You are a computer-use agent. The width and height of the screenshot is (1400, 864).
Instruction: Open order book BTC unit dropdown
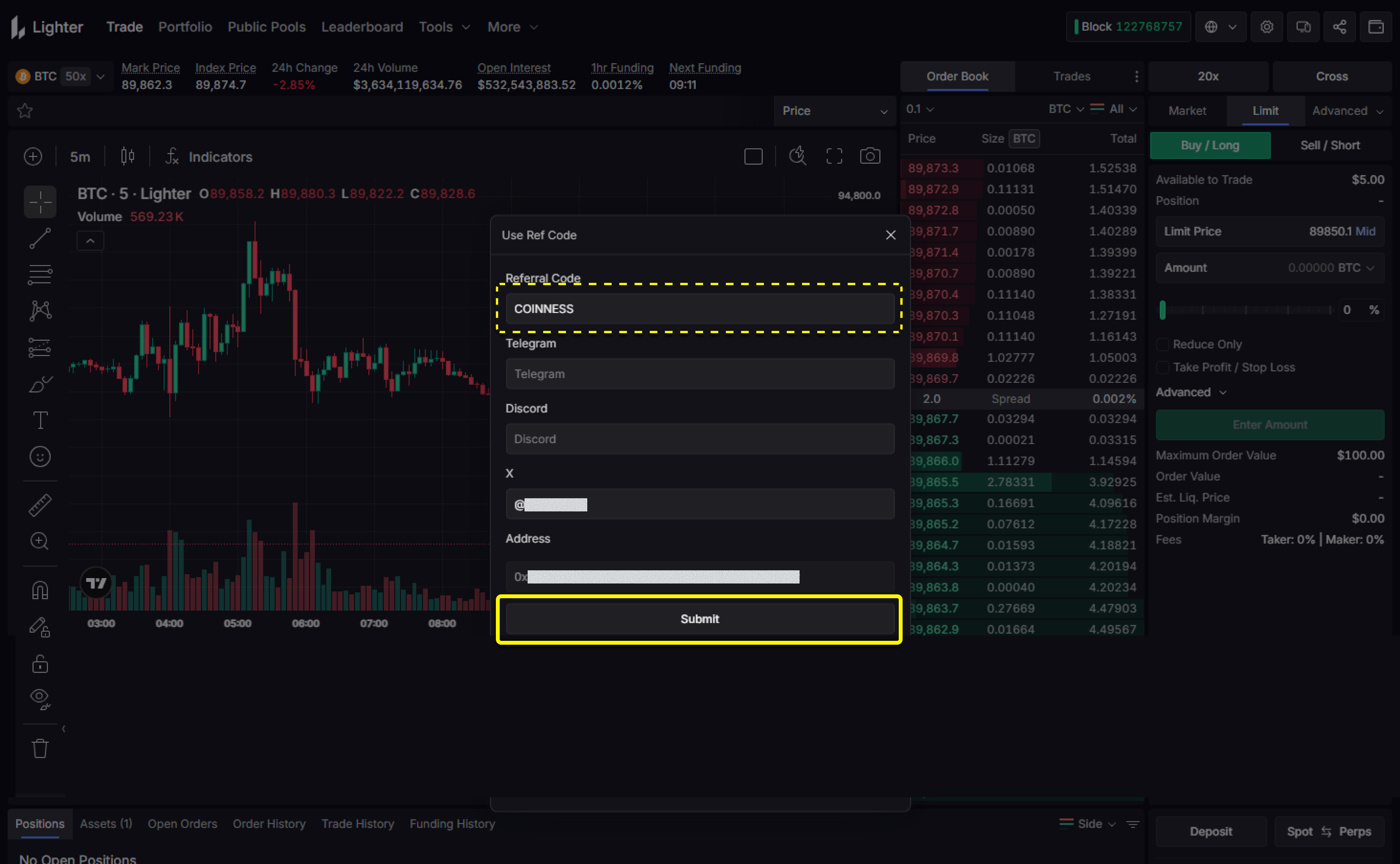click(1065, 108)
